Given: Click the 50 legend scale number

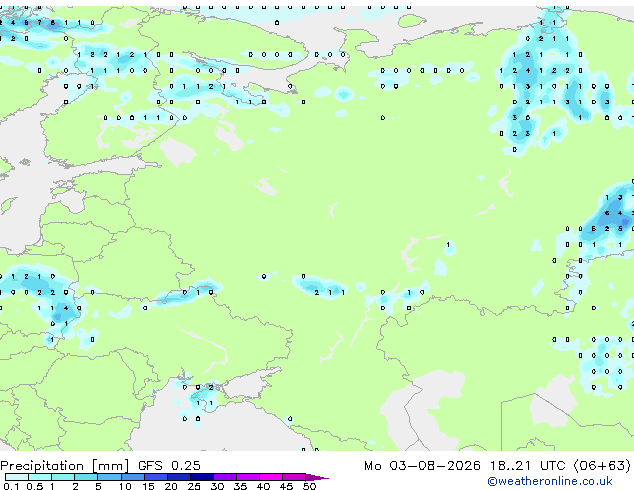Looking at the screenshot, I should (x=309, y=486).
